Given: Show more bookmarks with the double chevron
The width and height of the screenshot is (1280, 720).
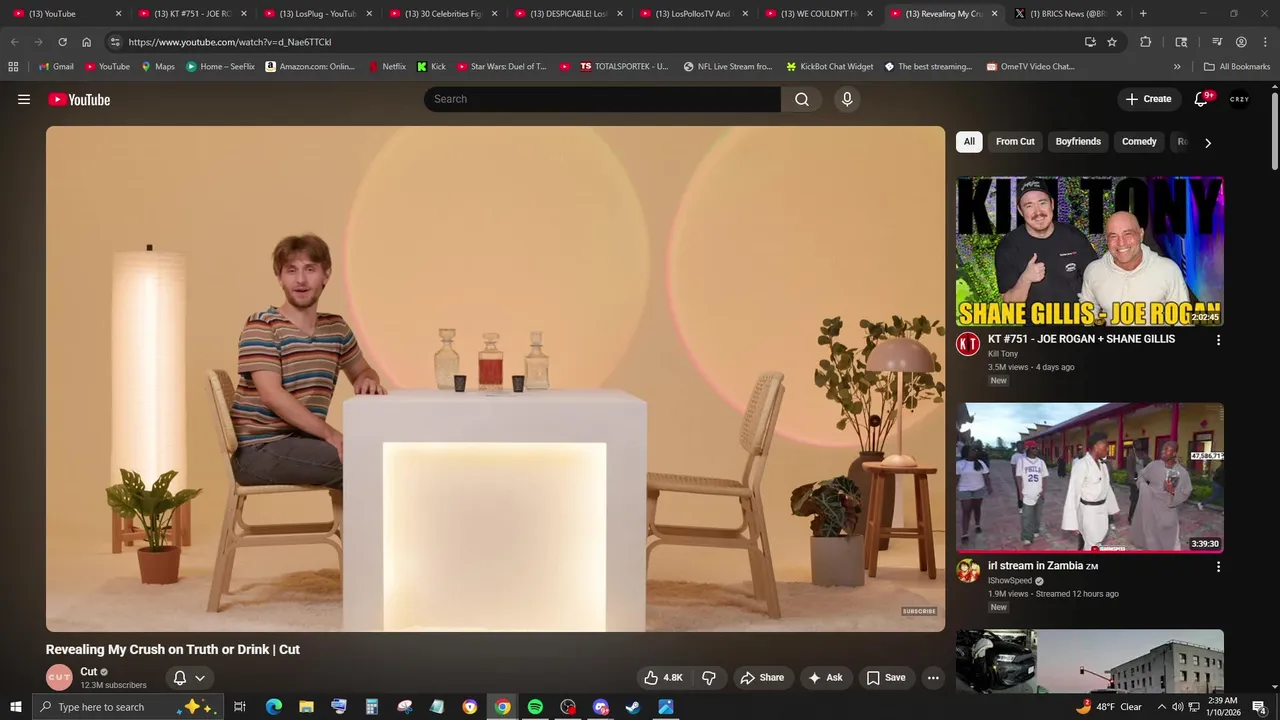Looking at the screenshot, I should [1177, 67].
